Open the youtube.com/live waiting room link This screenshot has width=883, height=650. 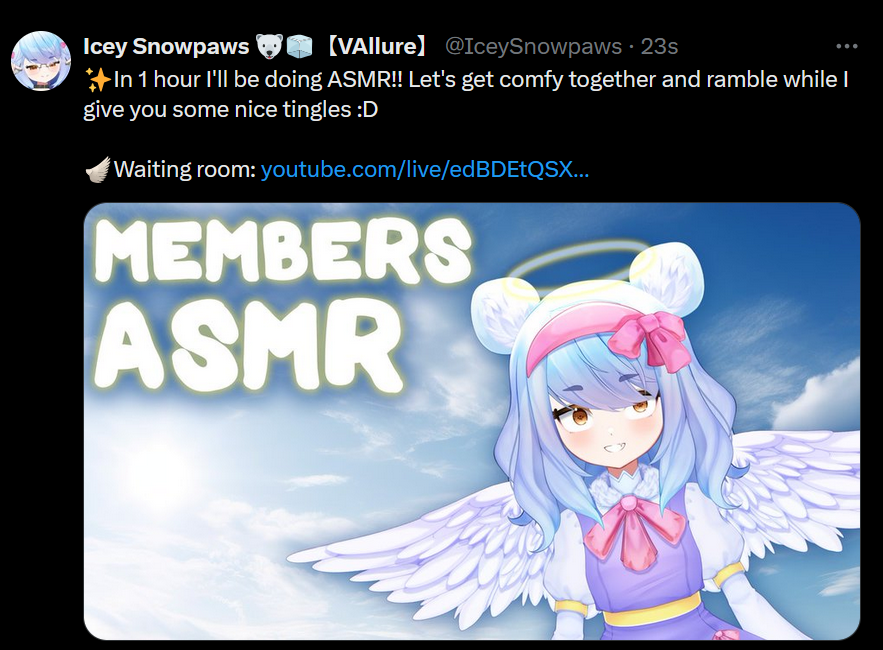(x=425, y=169)
